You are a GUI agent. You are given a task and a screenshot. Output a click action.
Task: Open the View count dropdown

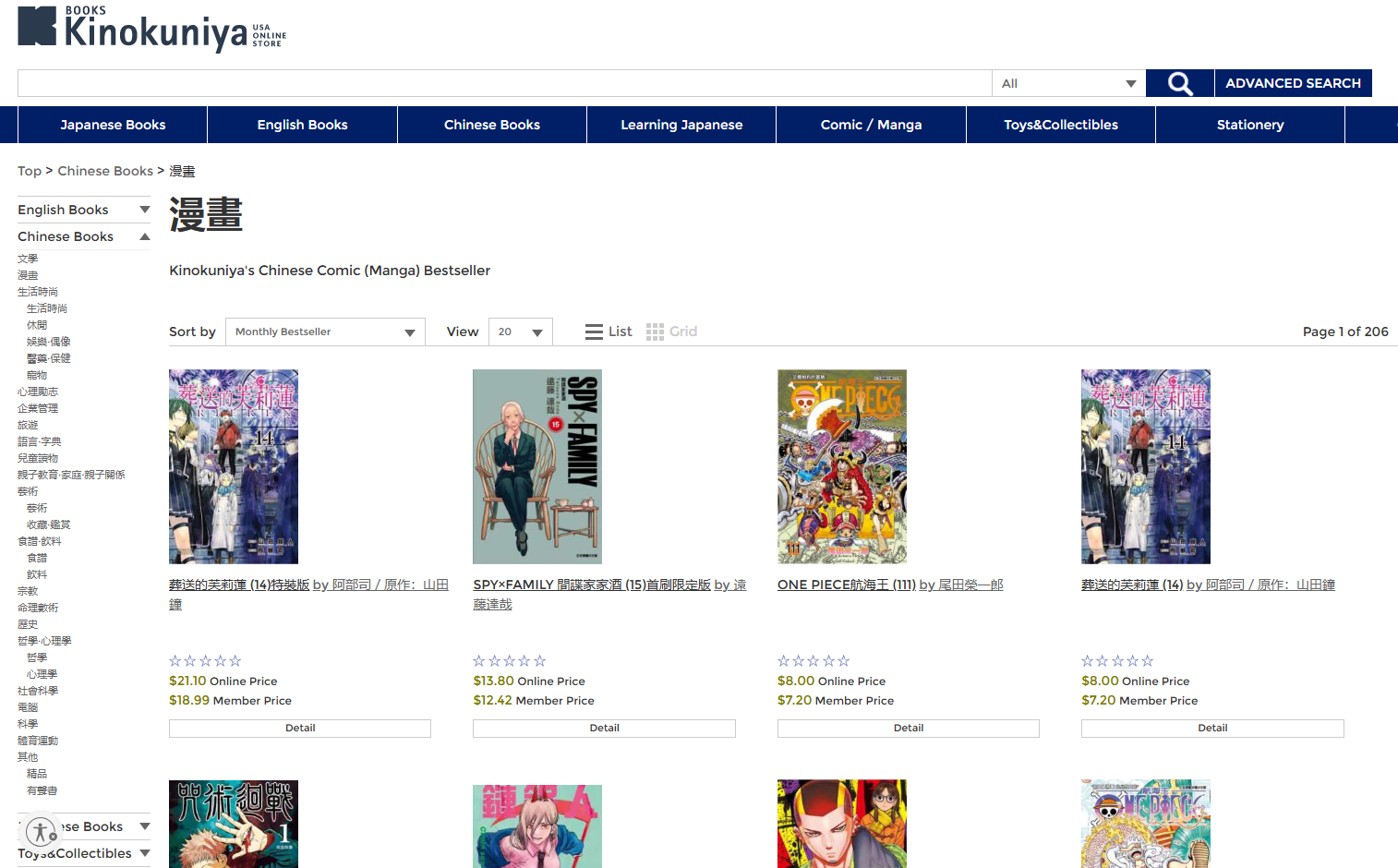(x=520, y=332)
